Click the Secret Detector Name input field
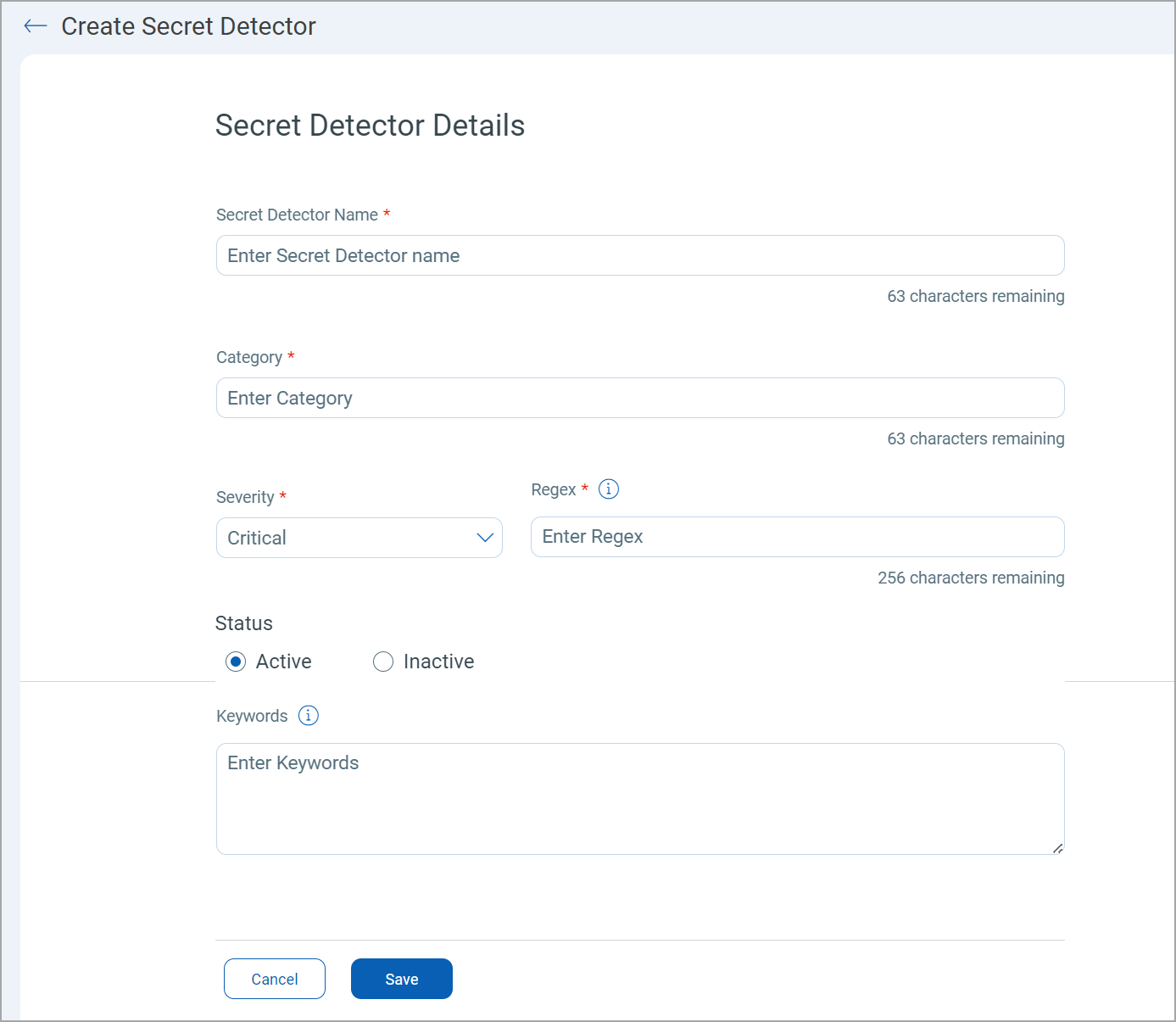The height and width of the screenshot is (1022, 1176). pos(640,255)
